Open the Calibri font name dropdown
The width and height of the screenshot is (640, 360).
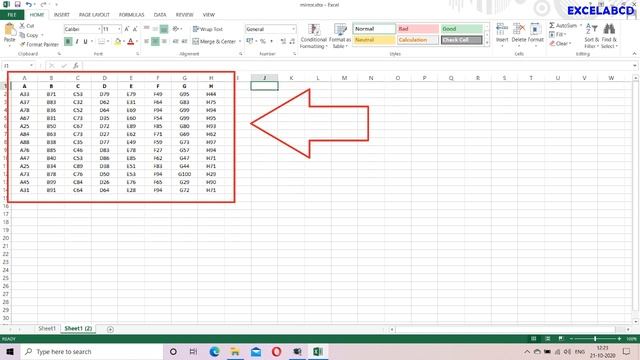(x=99, y=29)
